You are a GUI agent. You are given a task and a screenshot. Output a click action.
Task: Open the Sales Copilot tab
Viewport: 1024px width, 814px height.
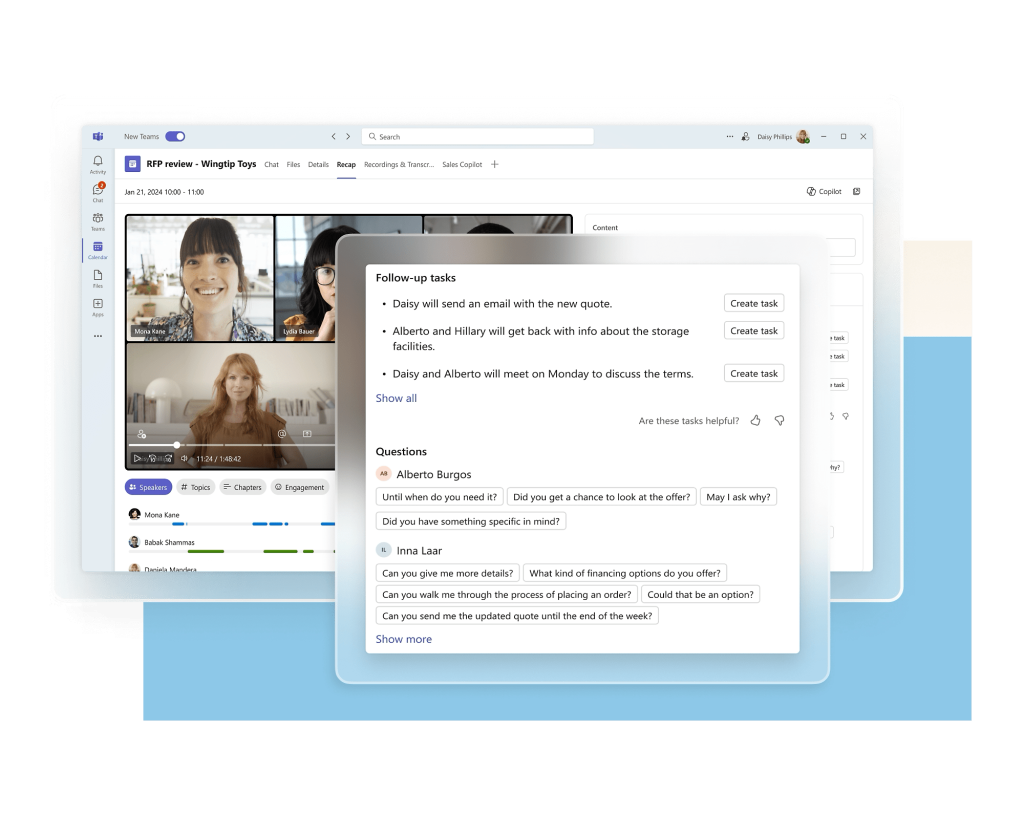462,165
